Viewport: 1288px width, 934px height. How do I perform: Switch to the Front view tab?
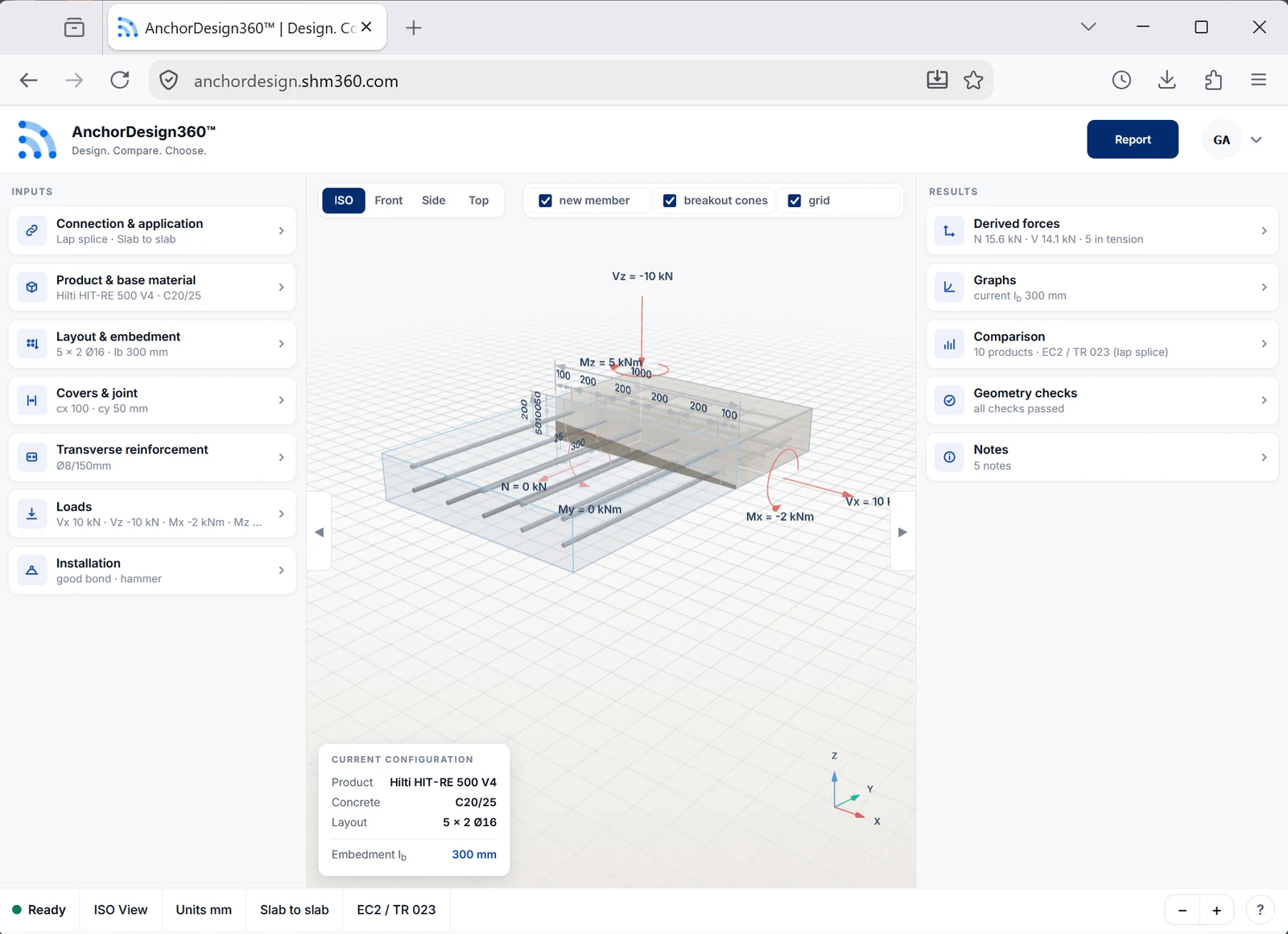click(389, 200)
